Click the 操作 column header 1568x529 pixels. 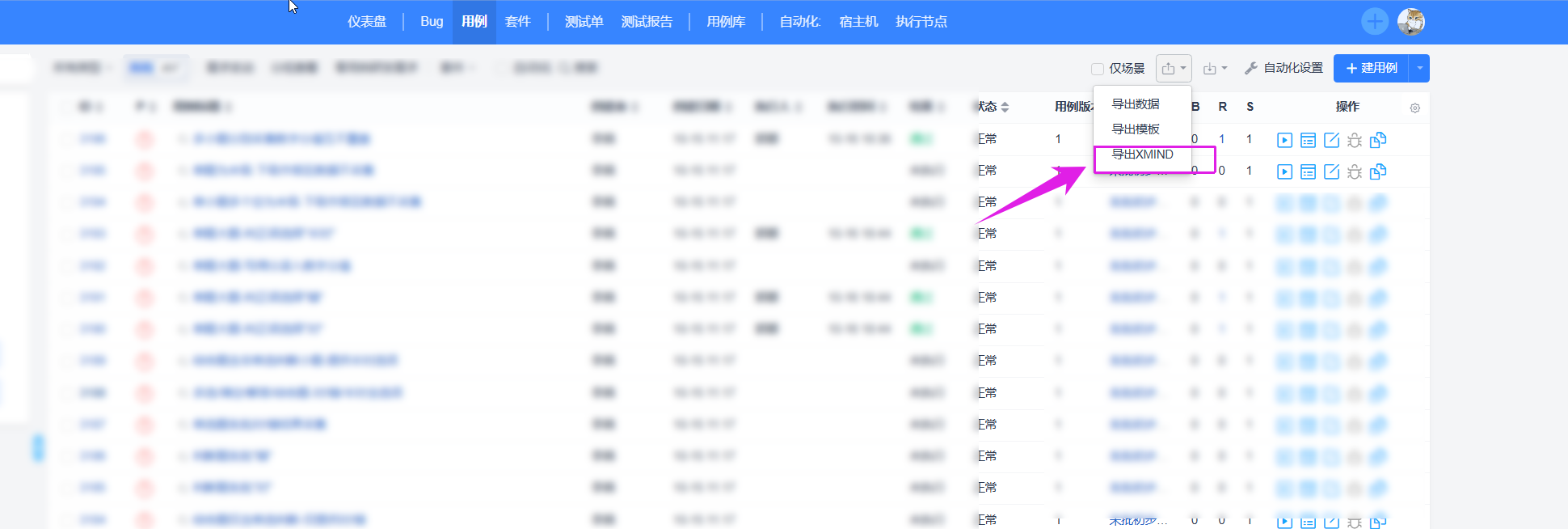1347,107
